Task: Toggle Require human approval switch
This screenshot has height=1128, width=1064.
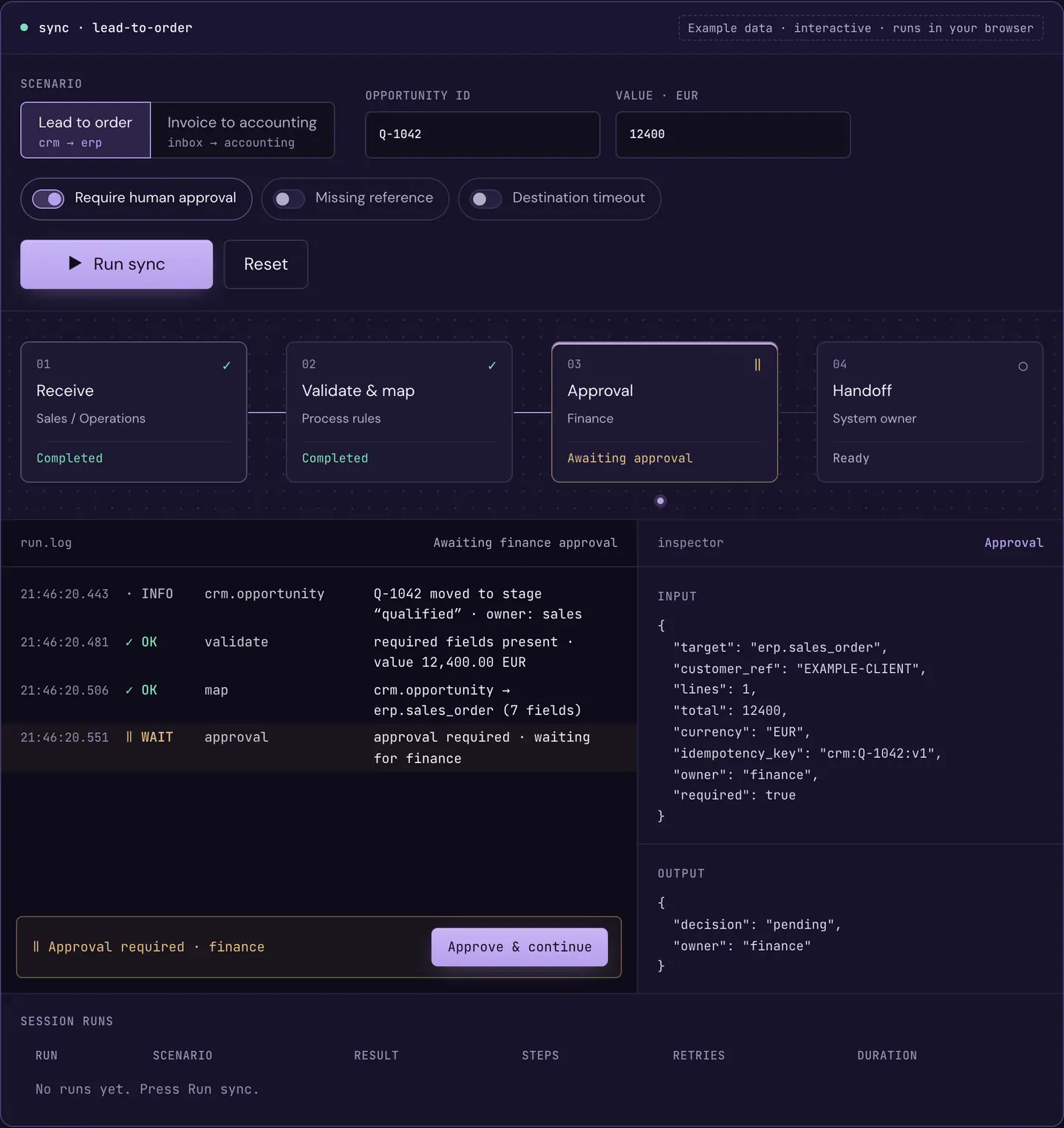Action: (x=48, y=199)
